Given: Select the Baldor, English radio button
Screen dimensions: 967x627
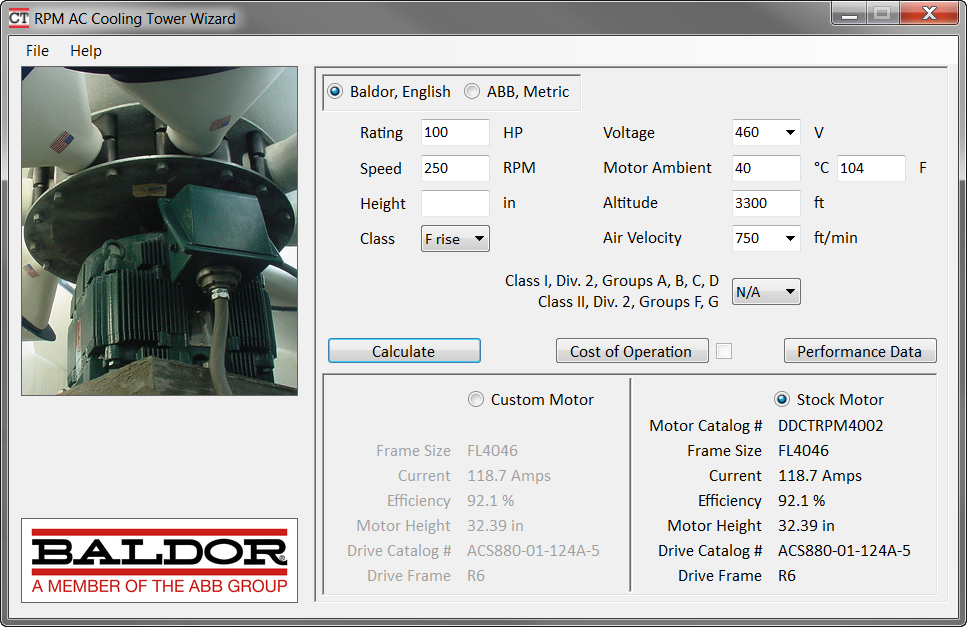Looking at the screenshot, I should coord(335,91).
